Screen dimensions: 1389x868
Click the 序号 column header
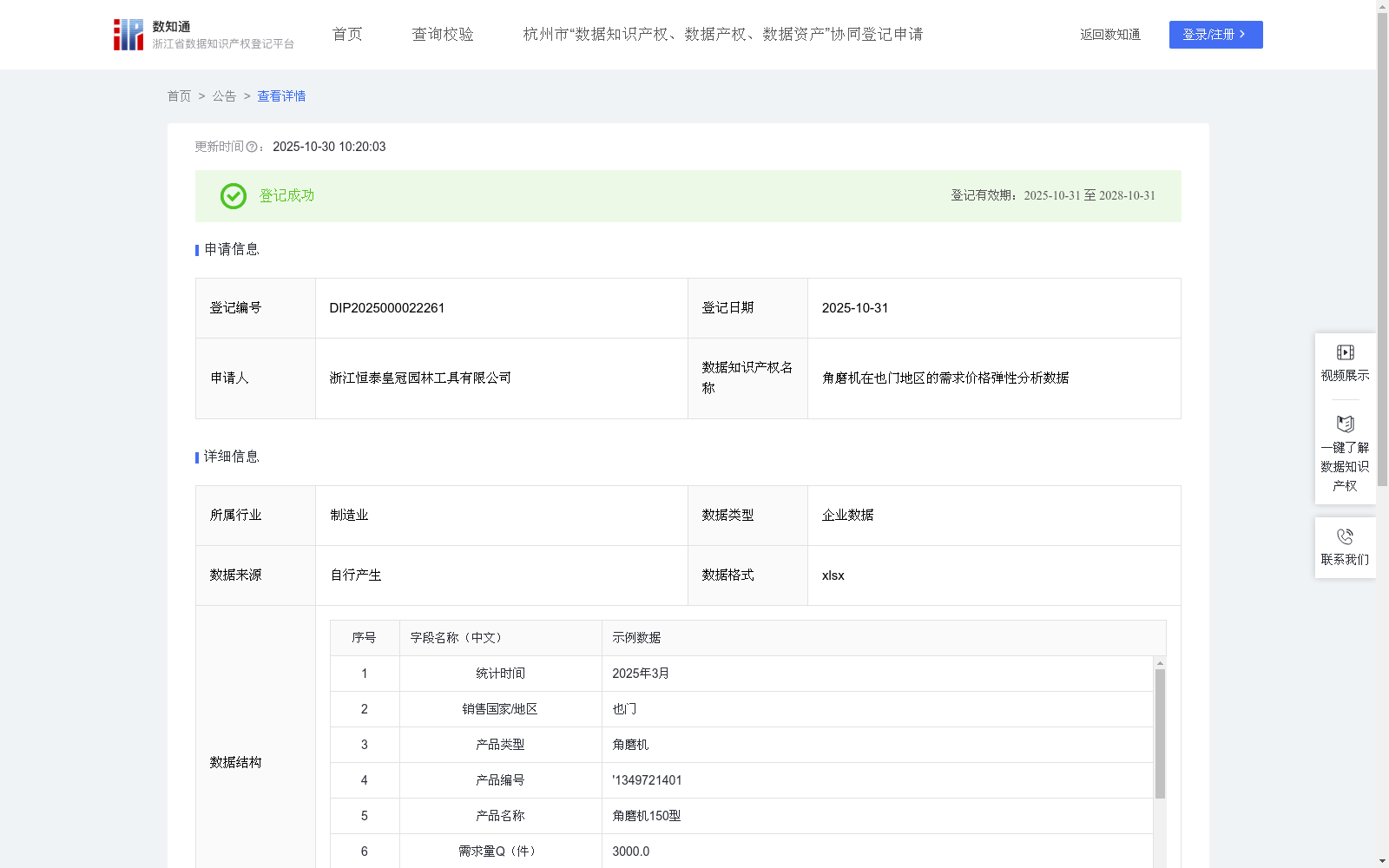364,638
